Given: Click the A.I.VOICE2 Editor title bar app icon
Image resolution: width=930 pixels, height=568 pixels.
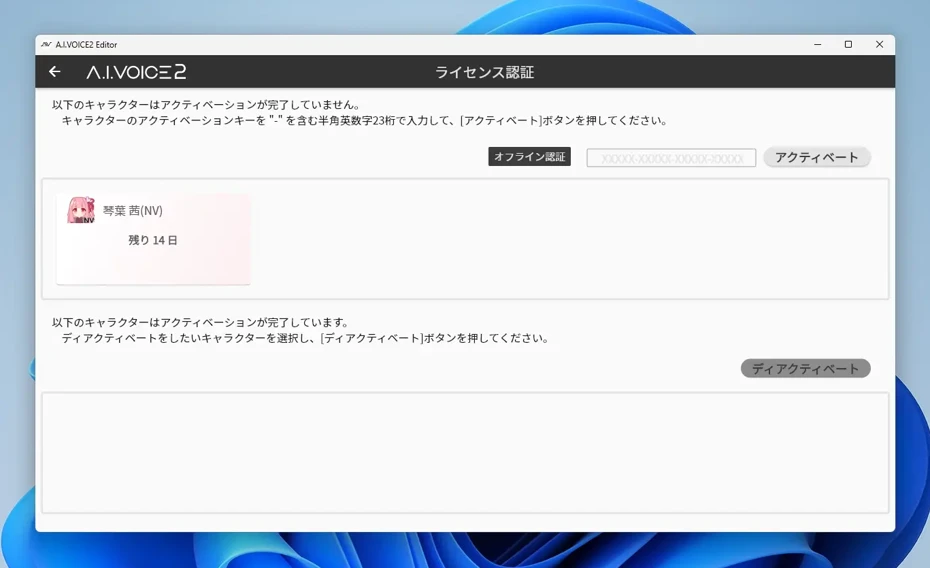Looking at the screenshot, I should (46, 44).
